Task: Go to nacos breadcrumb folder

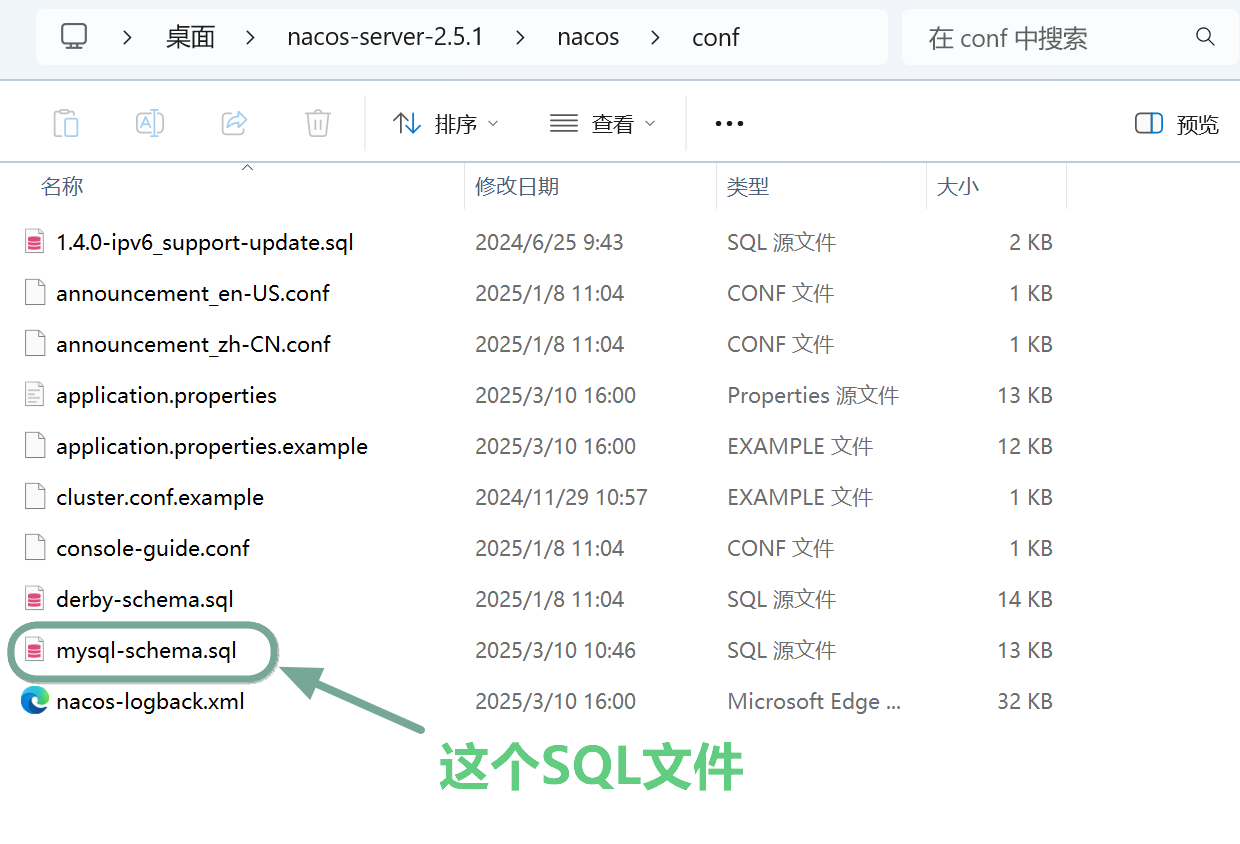Action: coord(588,38)
